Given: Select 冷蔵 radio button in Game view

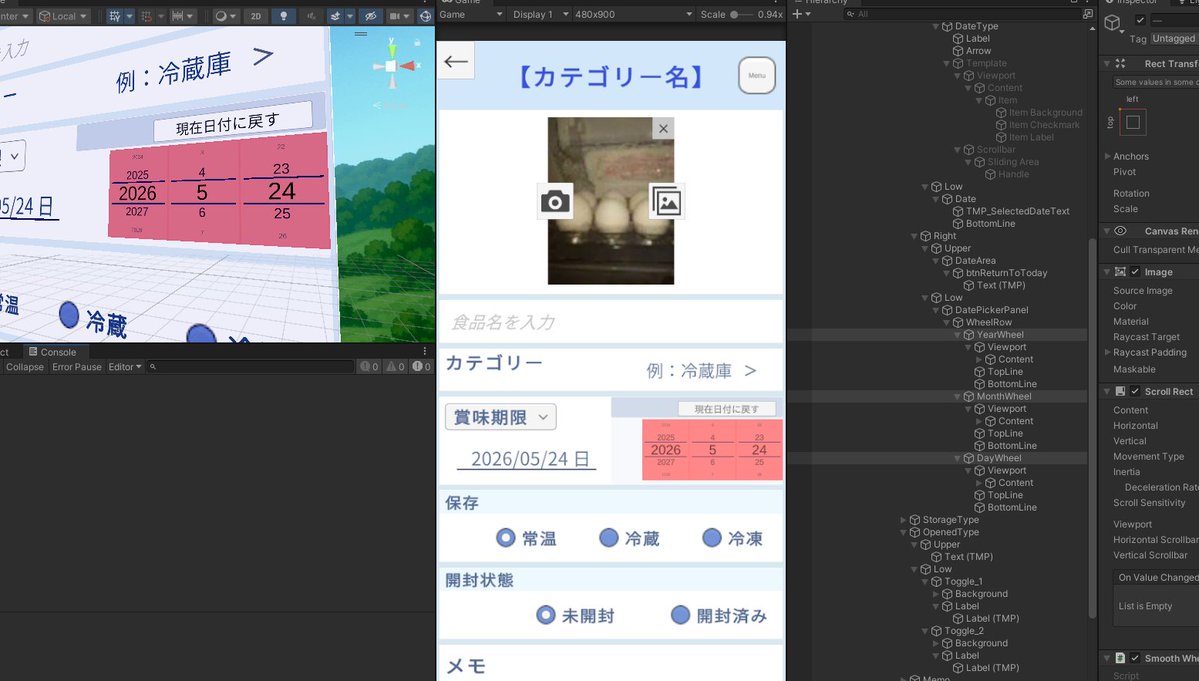Looking at the screenshot, I should [609, 538].
